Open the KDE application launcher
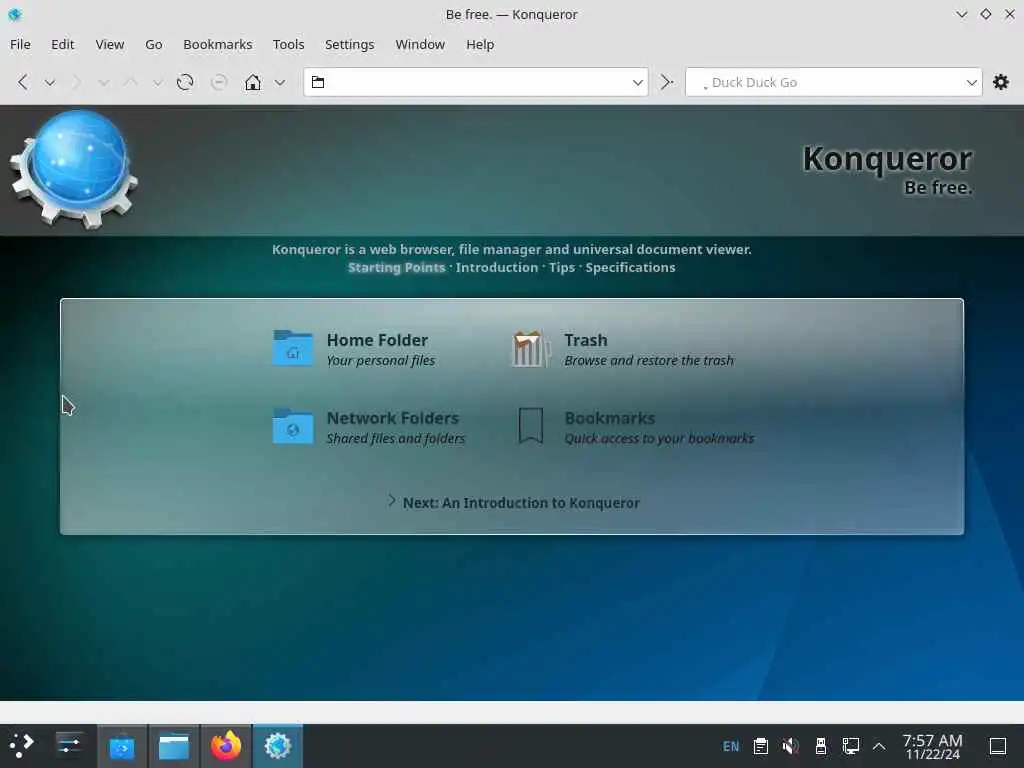Screen dimensions: 1024x768 point(22,746)
